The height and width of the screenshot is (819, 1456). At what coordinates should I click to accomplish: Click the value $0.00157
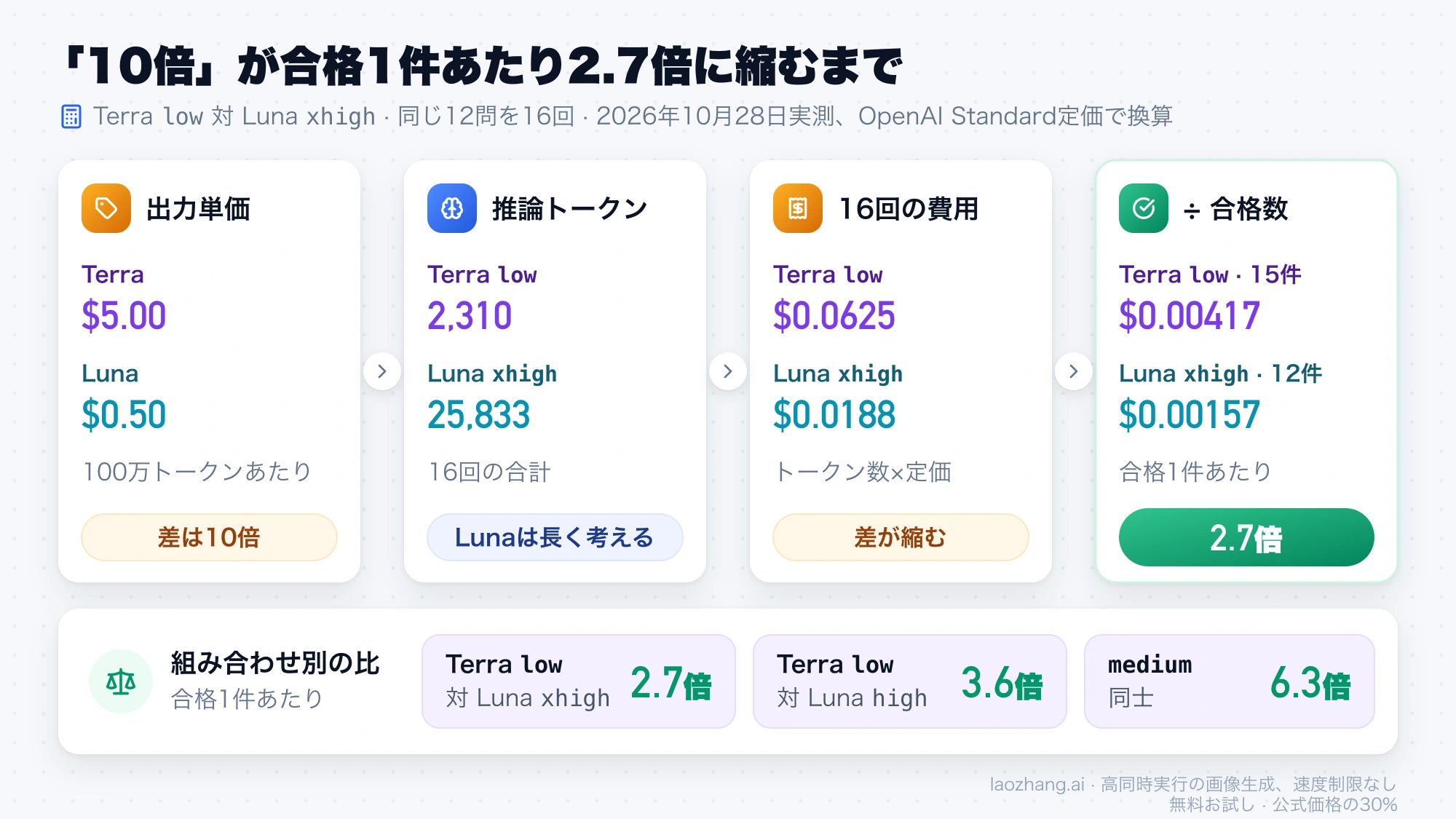1190,415
